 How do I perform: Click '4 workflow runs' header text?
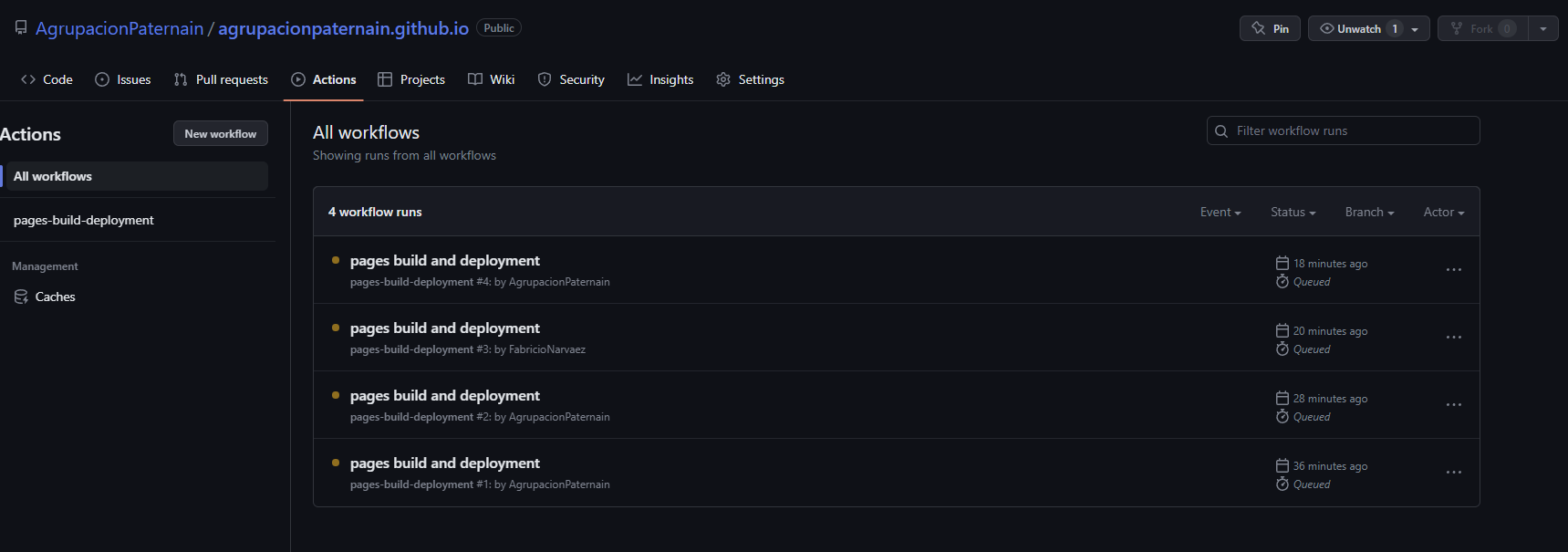coord(375,212)
